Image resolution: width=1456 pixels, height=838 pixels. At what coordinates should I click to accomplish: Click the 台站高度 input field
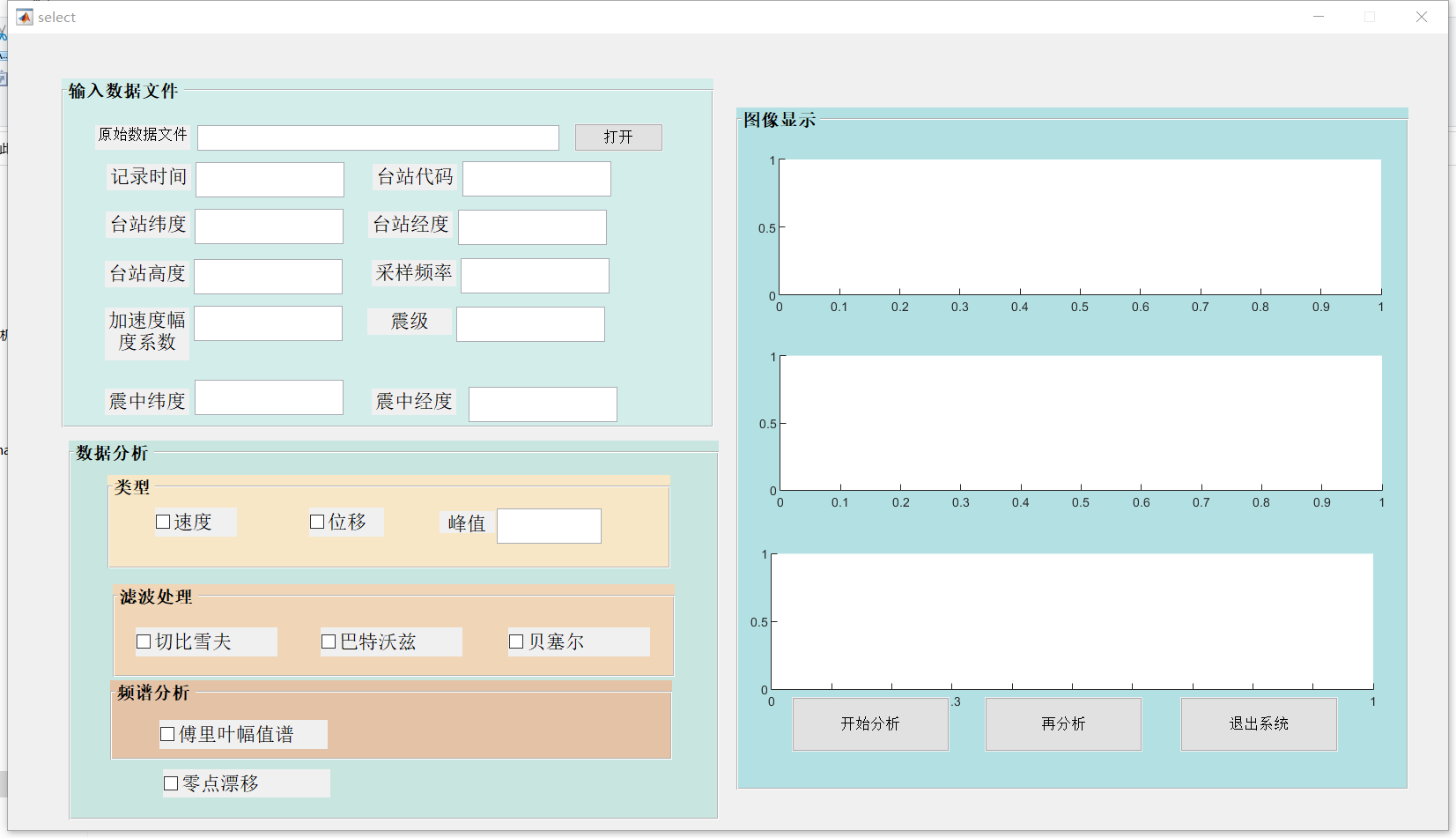(268, 277)
